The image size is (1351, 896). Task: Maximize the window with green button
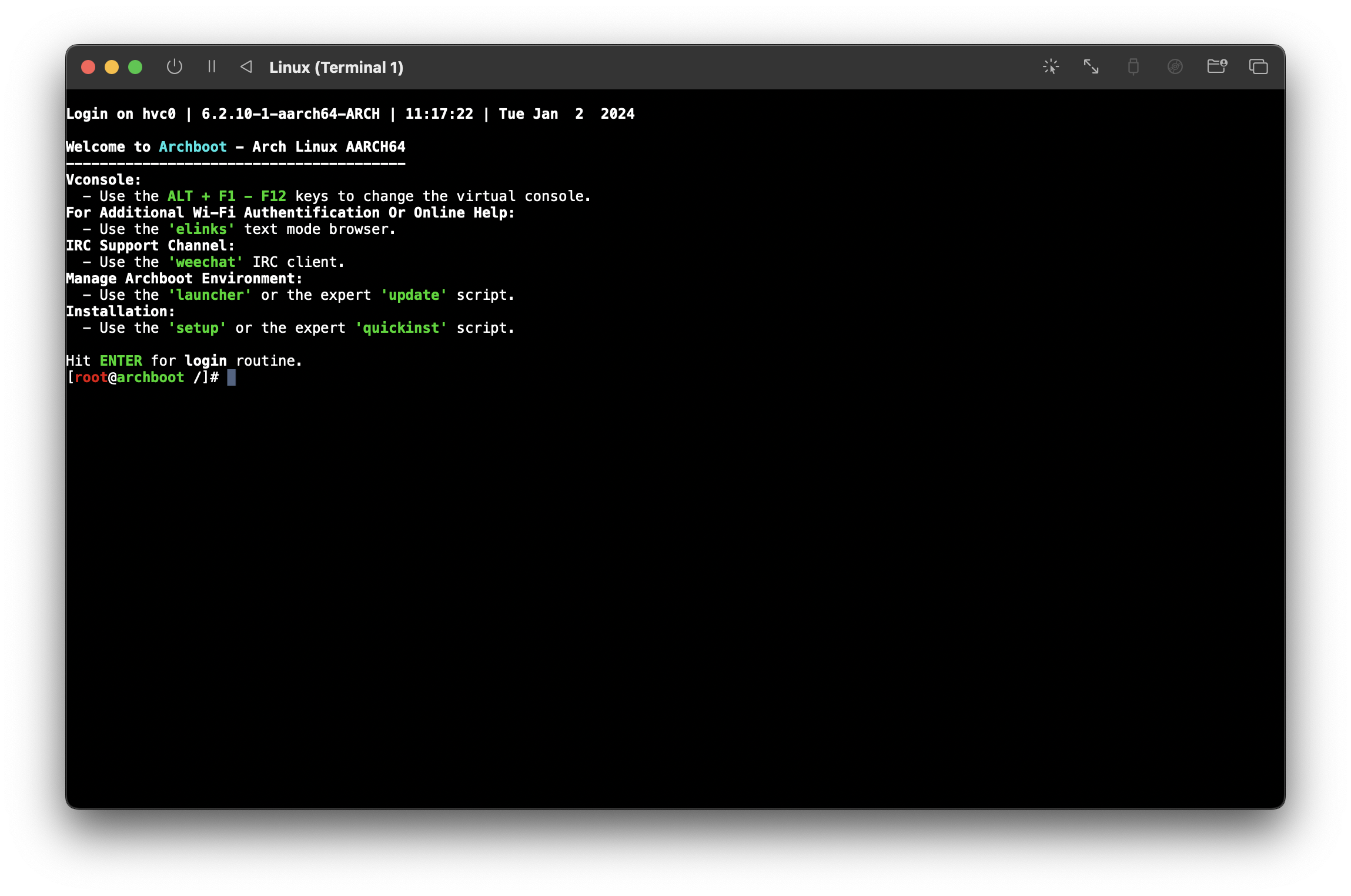tap(135, 67)
